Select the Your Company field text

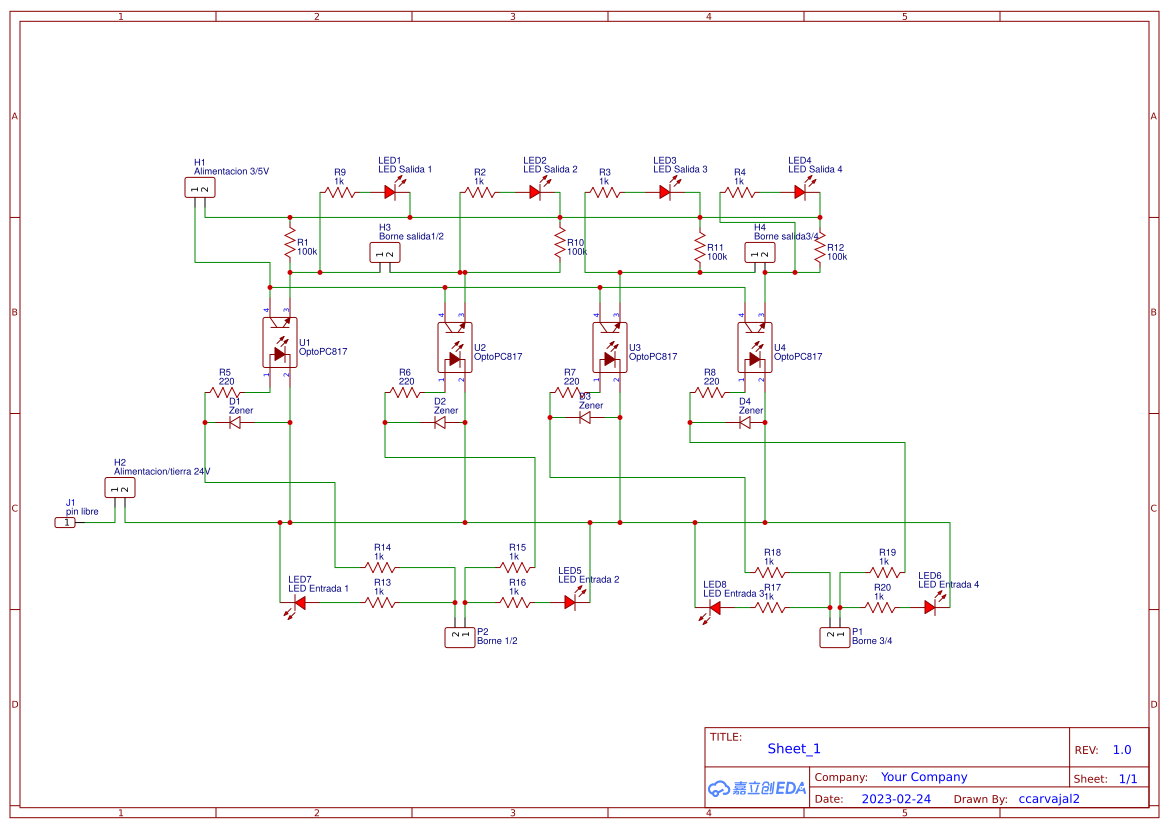(924, 777)
